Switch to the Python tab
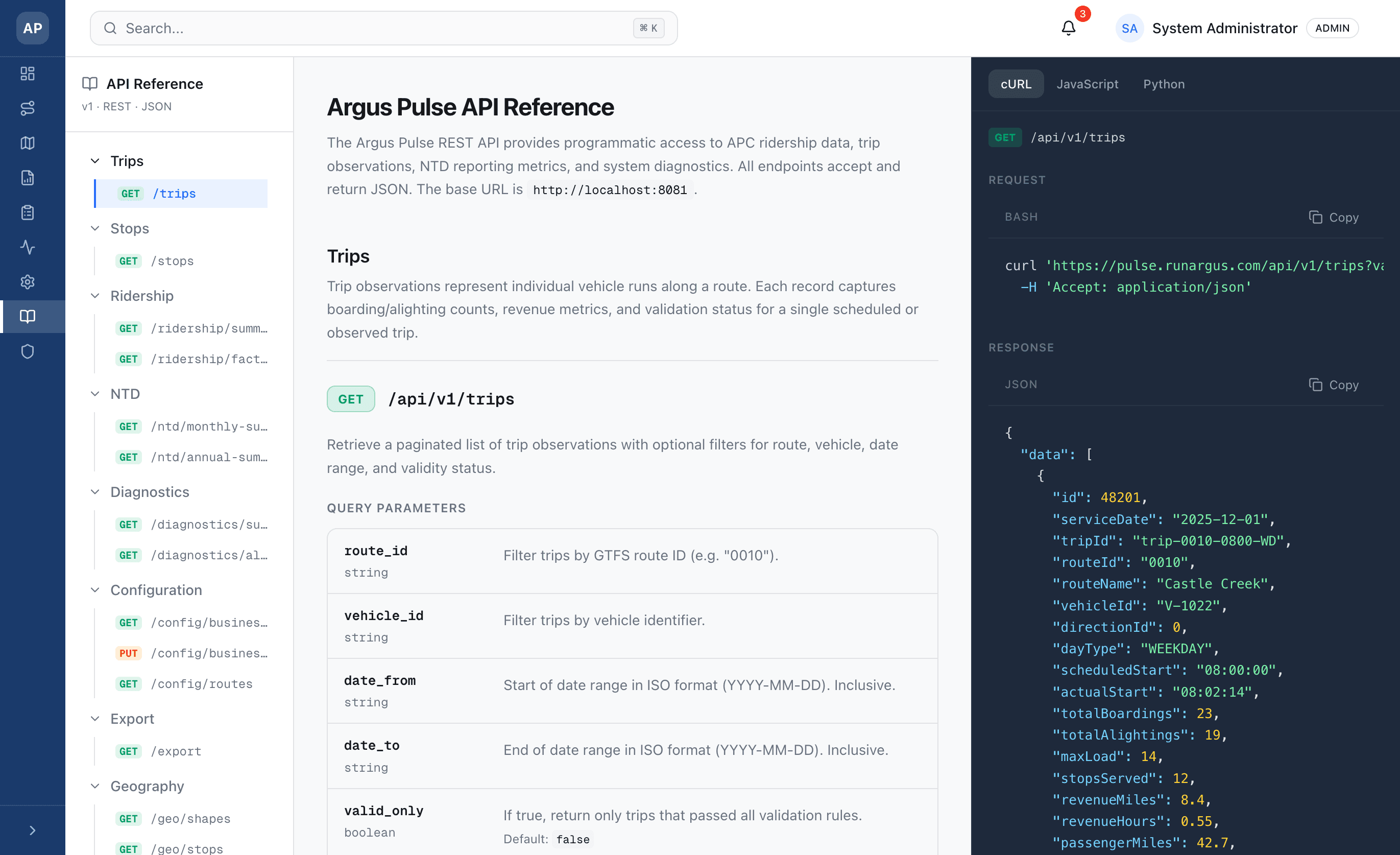The image size is (1400, 855). click(x=1164, y=84)
